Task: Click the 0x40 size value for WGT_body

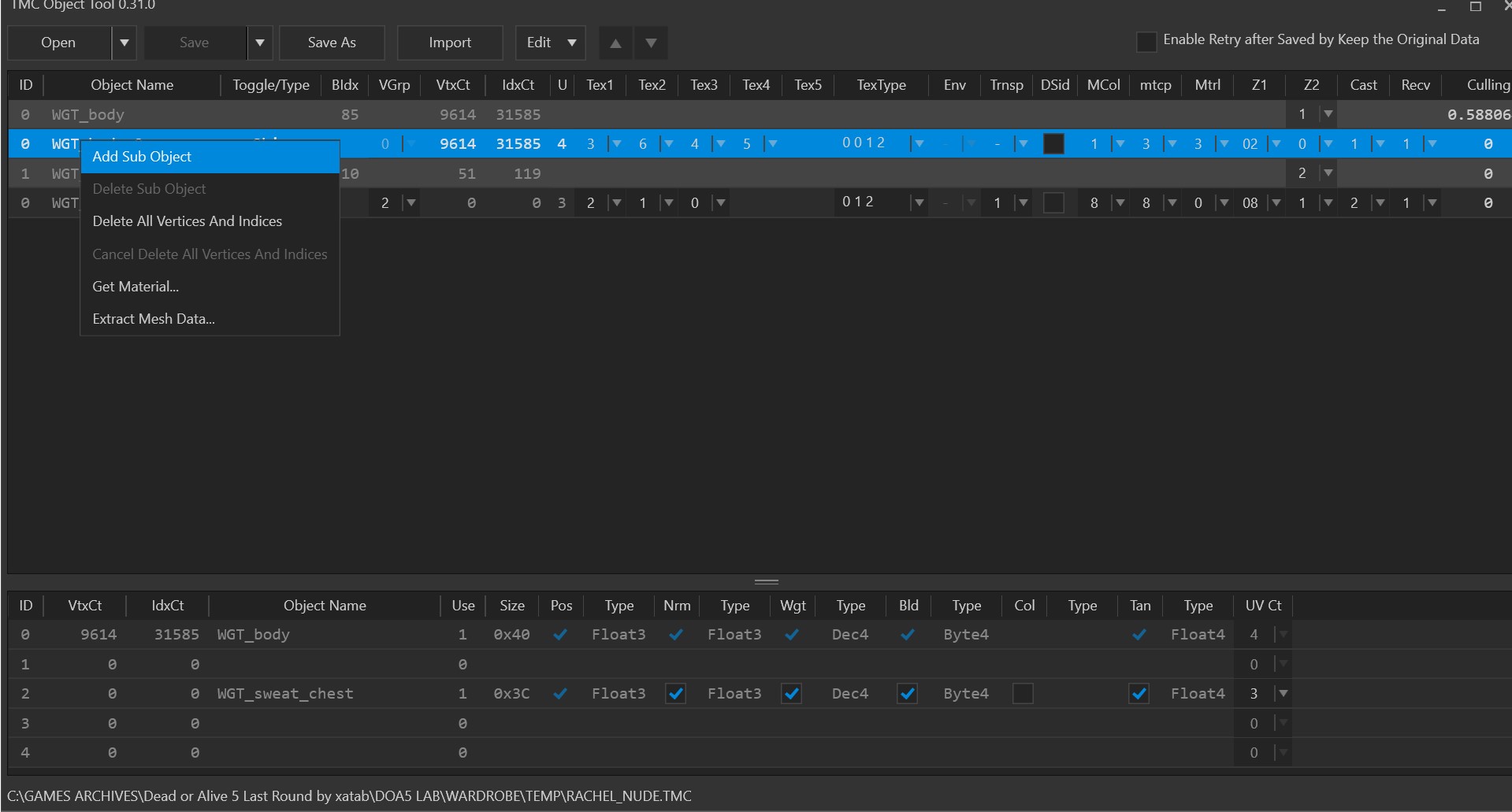Action: click(512, 635)
